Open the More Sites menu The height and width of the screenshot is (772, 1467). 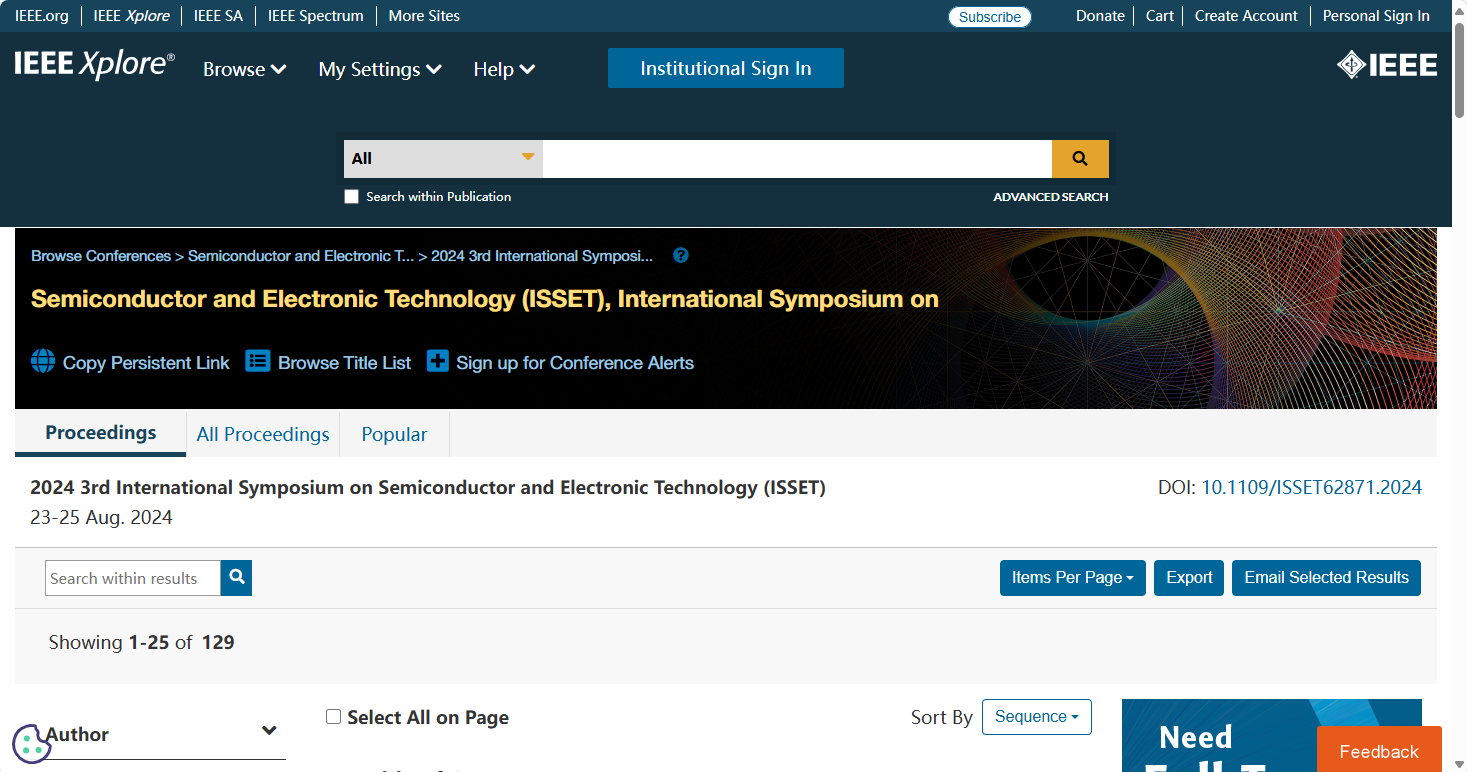[x=424, y=16]
